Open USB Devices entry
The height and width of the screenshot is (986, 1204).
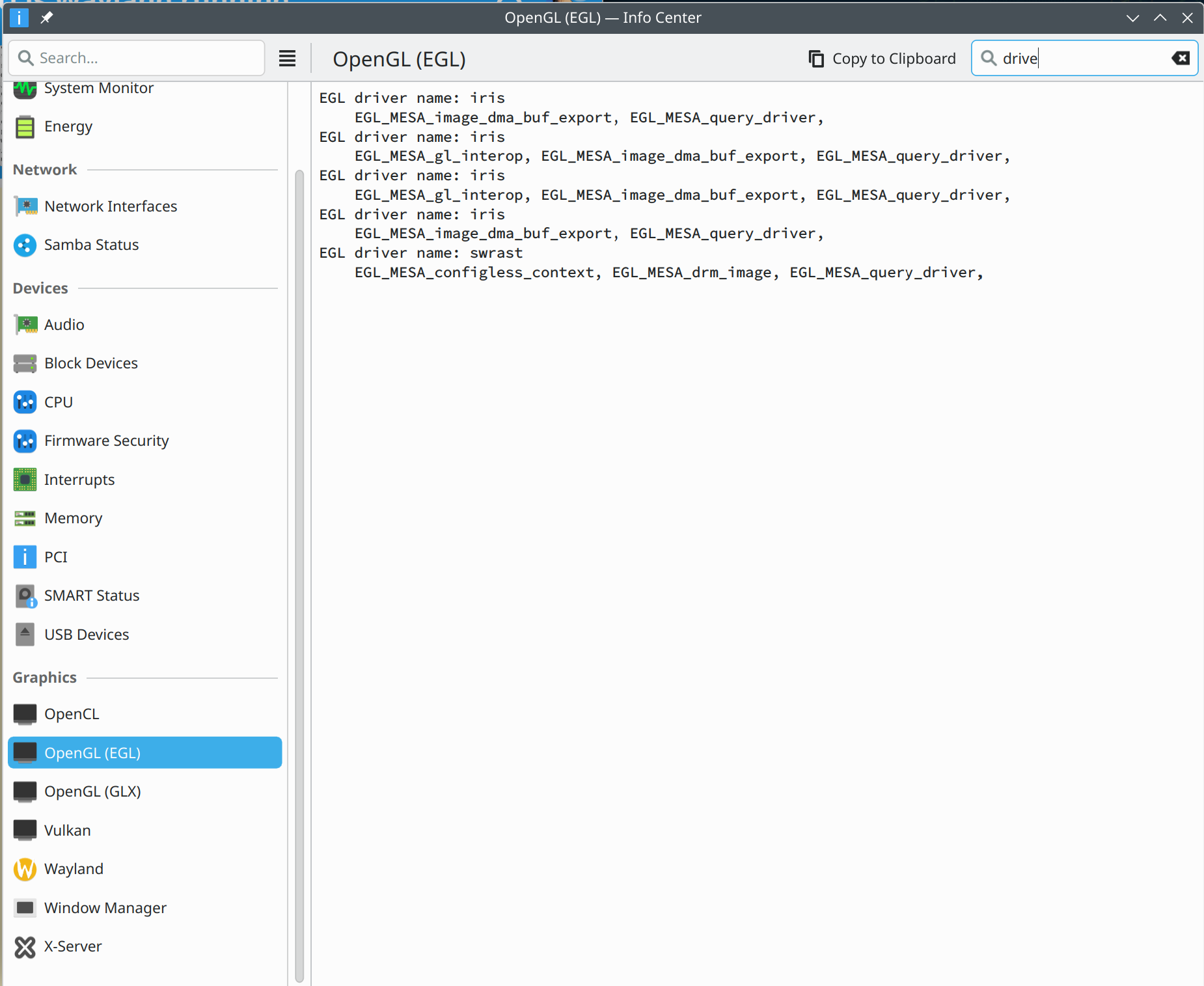144,635
